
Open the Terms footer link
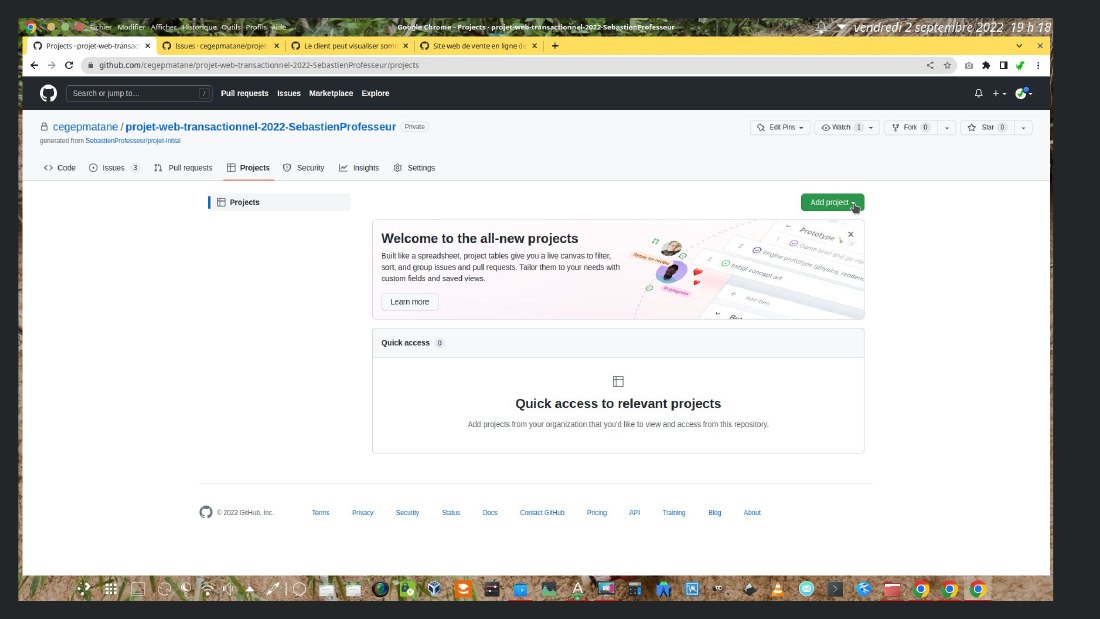point(321,513)
